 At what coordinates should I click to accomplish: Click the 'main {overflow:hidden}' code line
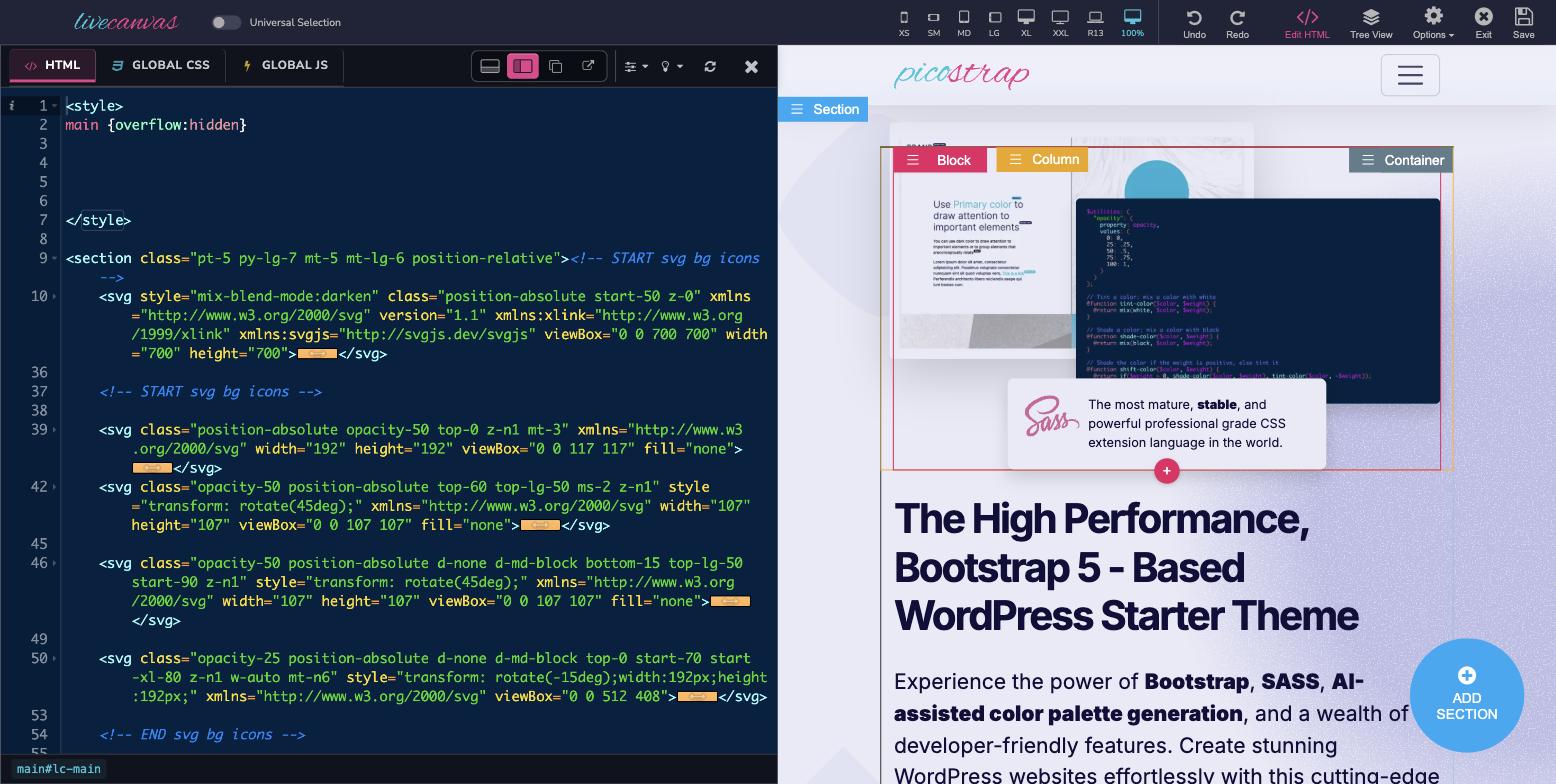click(x=156, y=125)
